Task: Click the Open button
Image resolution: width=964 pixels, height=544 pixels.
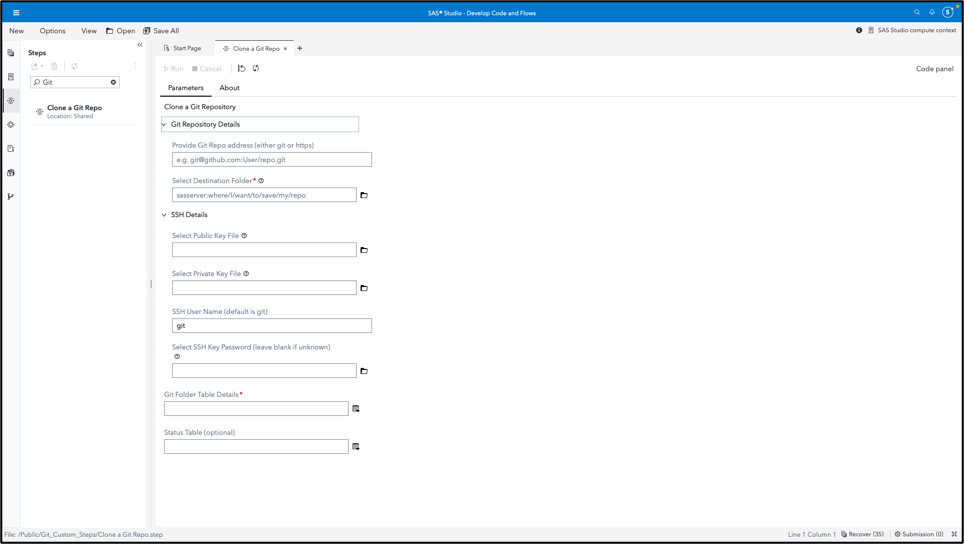Action: tap(120, 31)
